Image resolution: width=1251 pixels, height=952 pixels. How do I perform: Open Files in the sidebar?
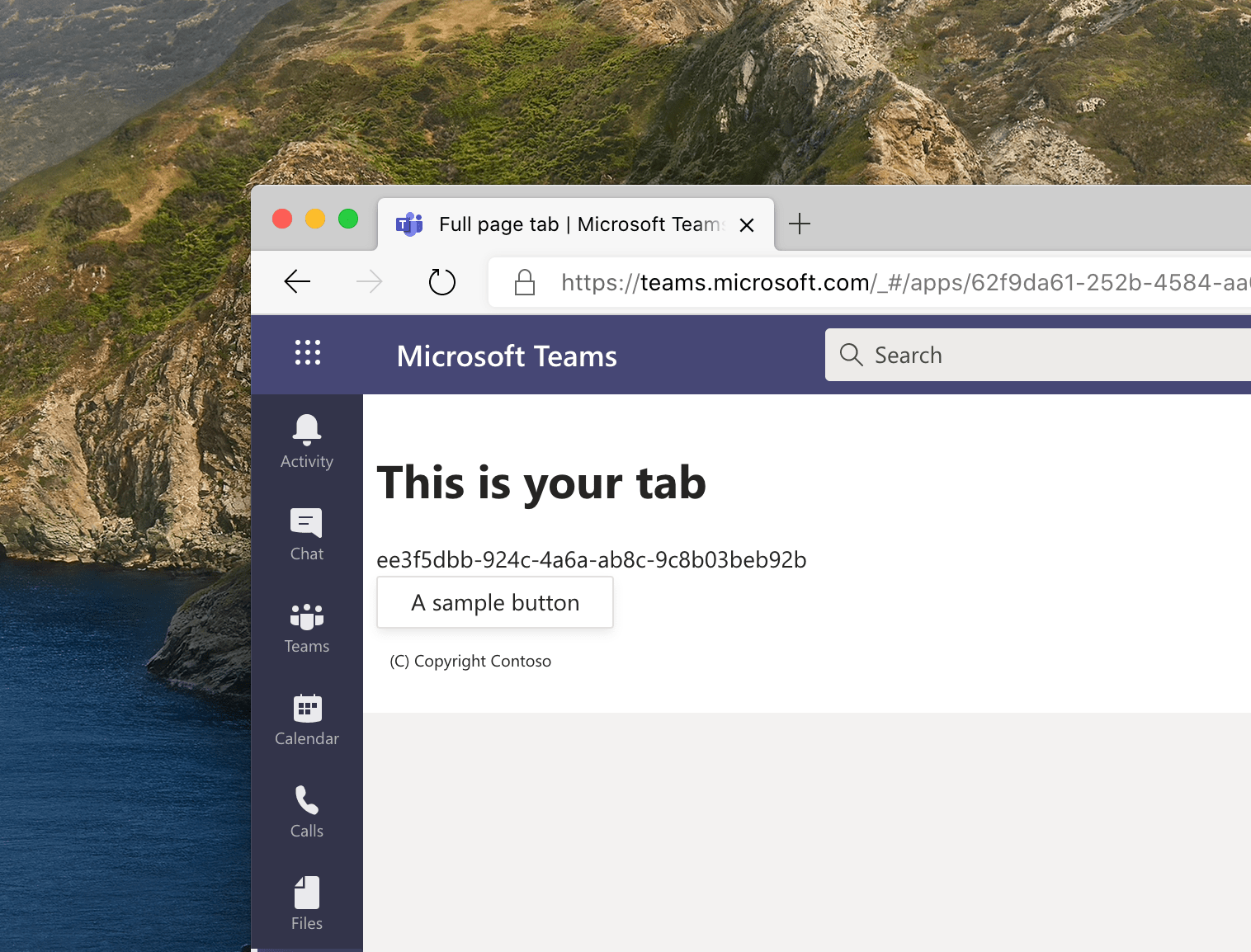click(x=307, y=903)
